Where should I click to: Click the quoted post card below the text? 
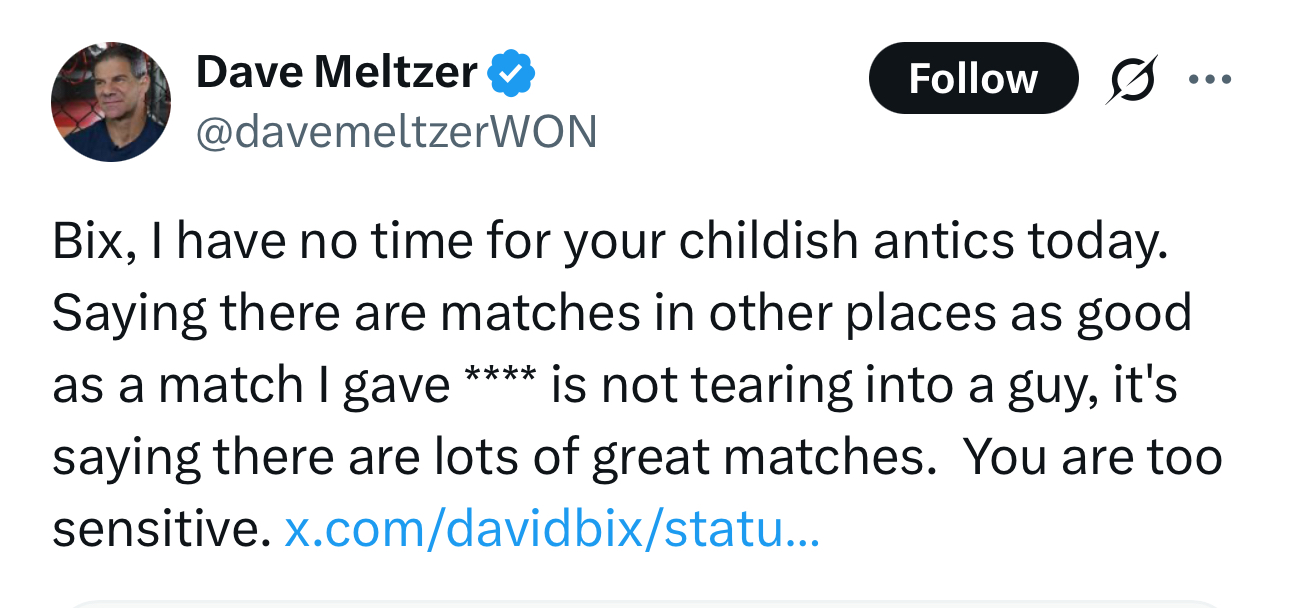coord(645,600)
